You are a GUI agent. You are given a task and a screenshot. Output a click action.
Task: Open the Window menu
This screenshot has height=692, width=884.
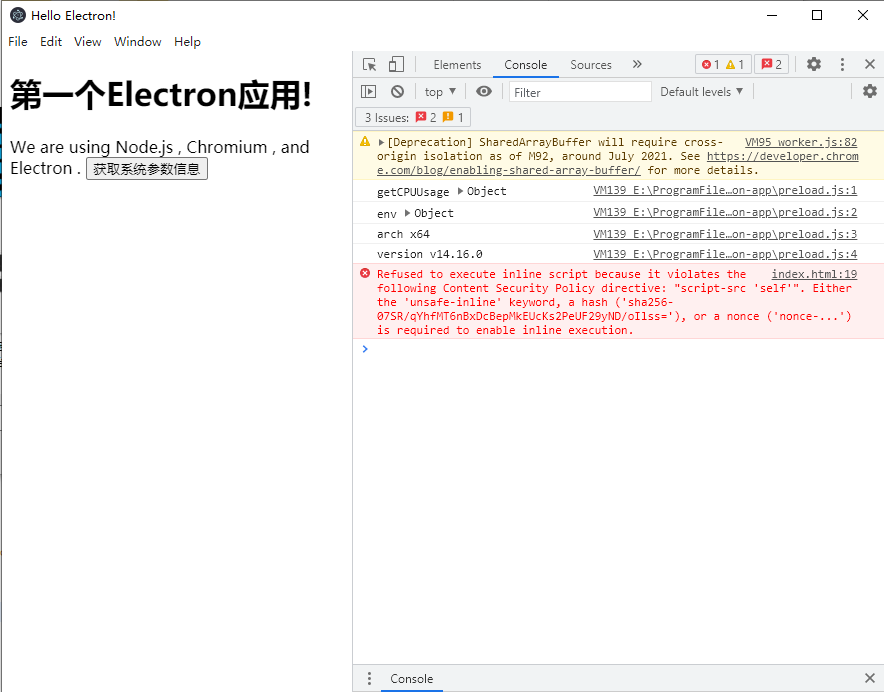coord(138,42)
